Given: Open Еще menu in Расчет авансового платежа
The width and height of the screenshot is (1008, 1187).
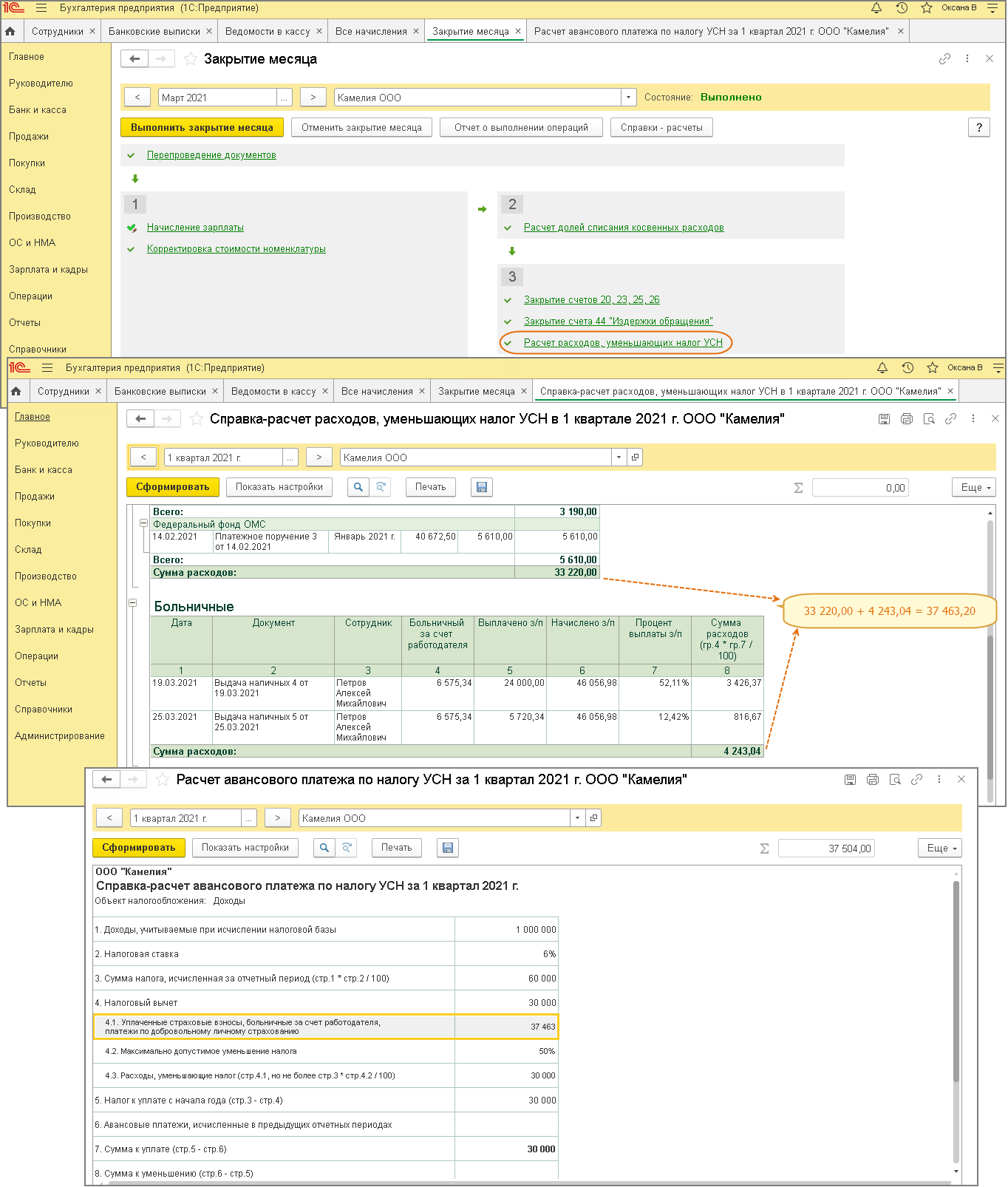Looking at the screenshot, I should click(940, 848).
